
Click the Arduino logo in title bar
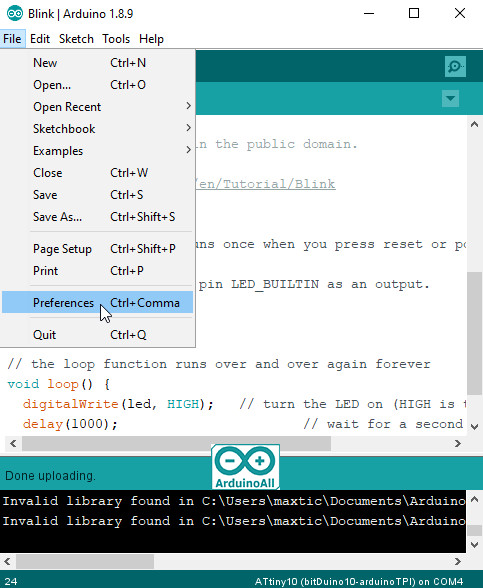(15, 14)
